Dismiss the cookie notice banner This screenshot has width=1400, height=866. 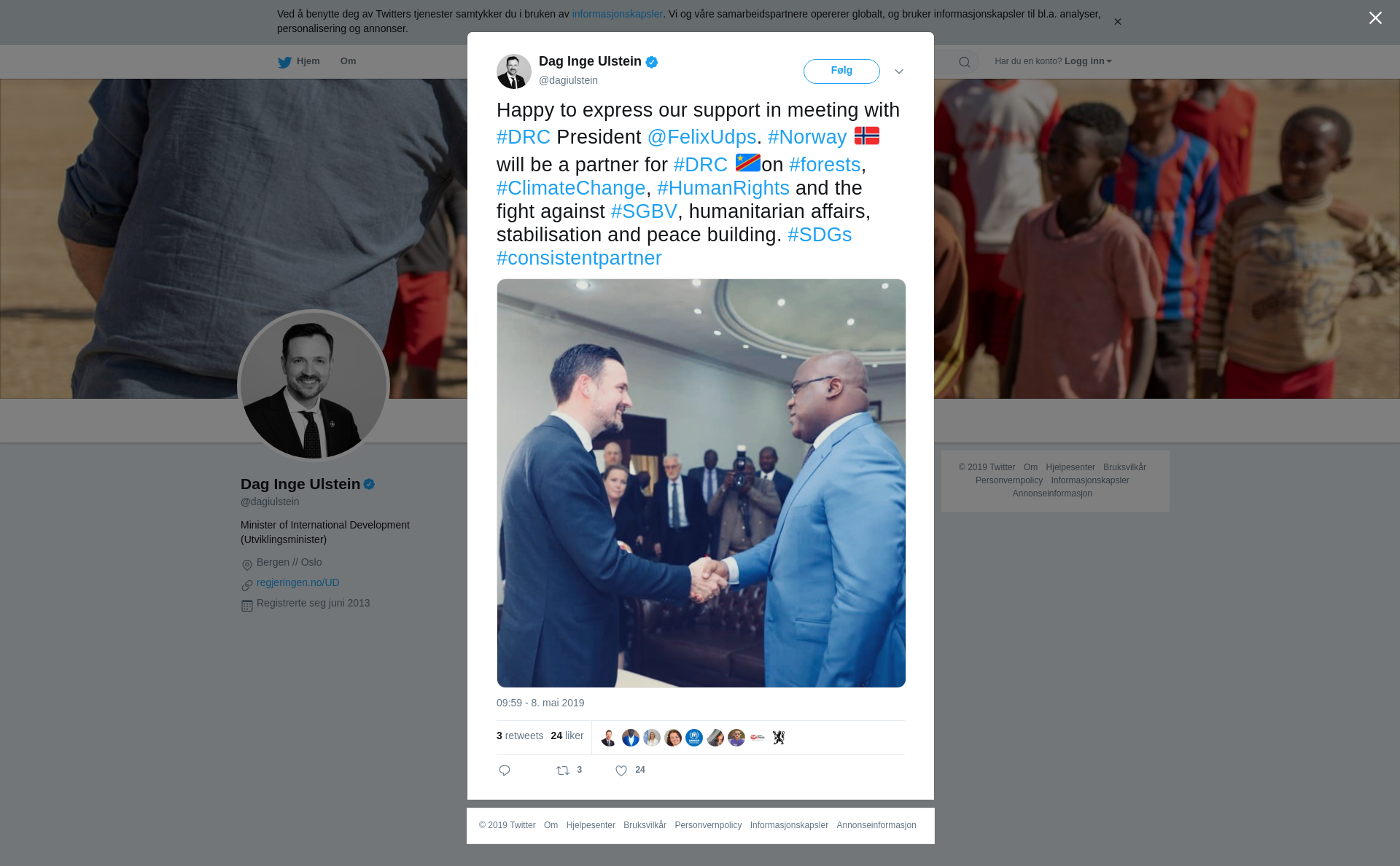1117,22
